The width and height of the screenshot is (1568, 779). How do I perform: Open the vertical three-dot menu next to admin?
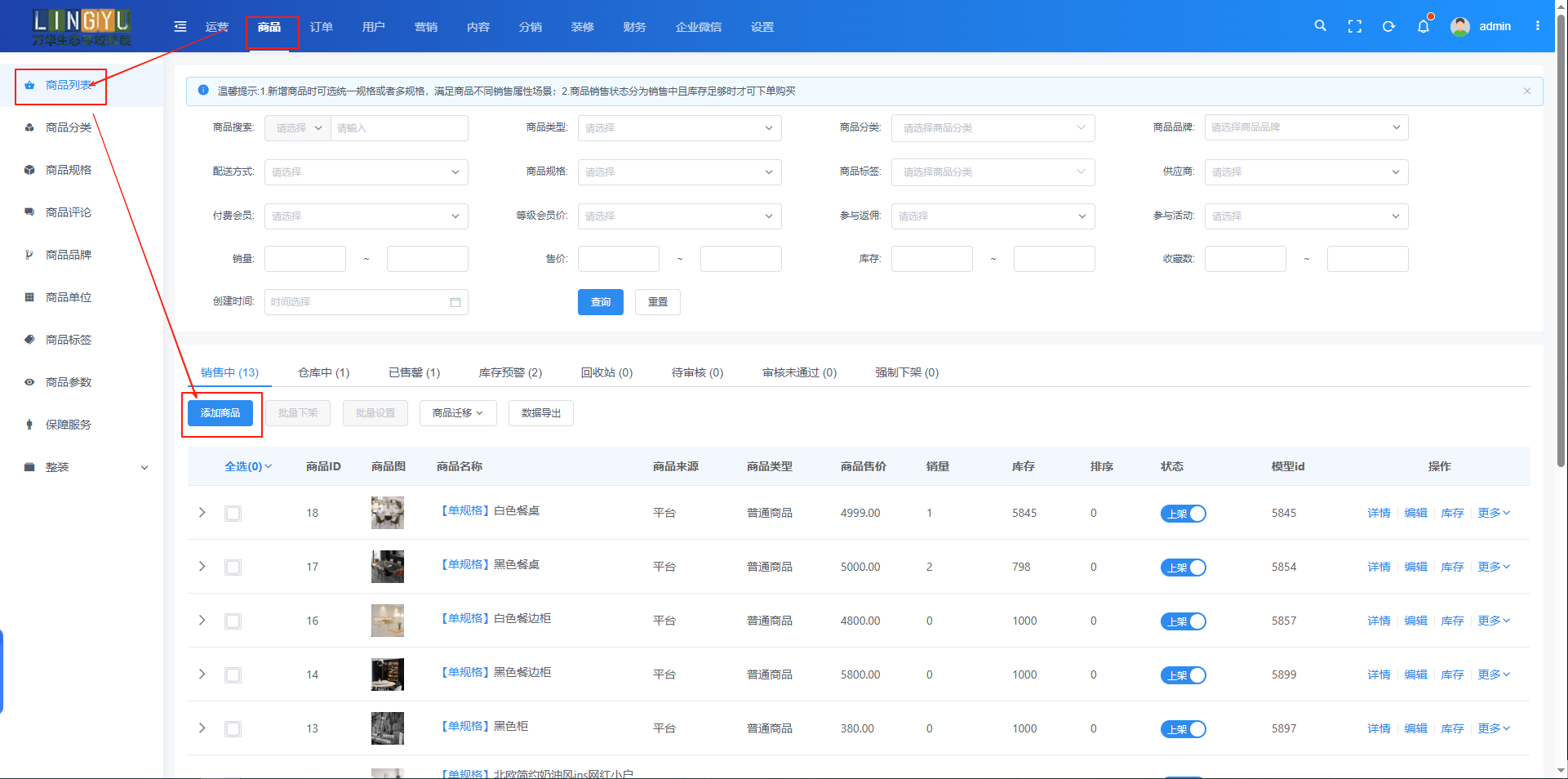(x=1538, y=26)
